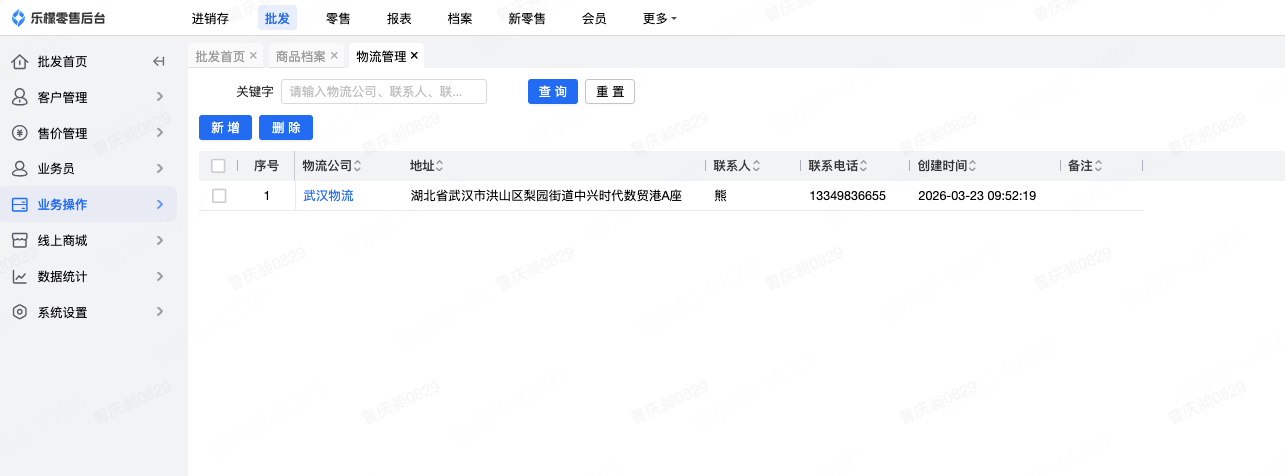
Task: Select the 批发 top menu
Action: [277, 18]
